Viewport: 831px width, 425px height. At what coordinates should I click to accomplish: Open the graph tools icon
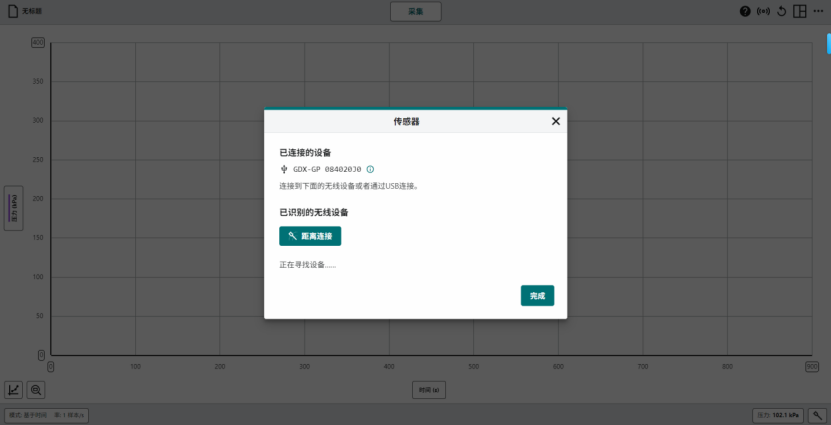point(13,390)
